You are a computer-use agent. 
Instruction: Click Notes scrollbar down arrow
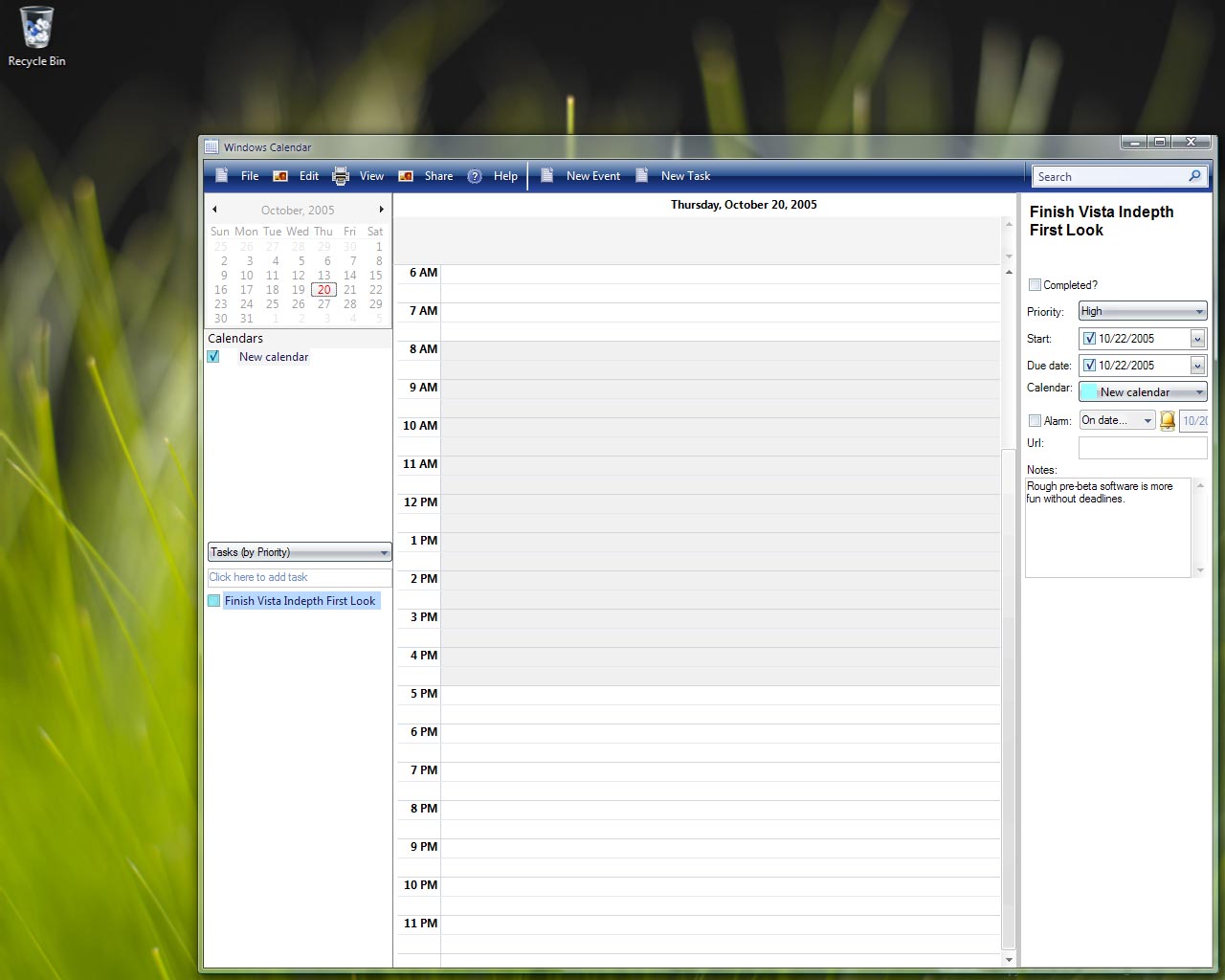pos(1200,570)
